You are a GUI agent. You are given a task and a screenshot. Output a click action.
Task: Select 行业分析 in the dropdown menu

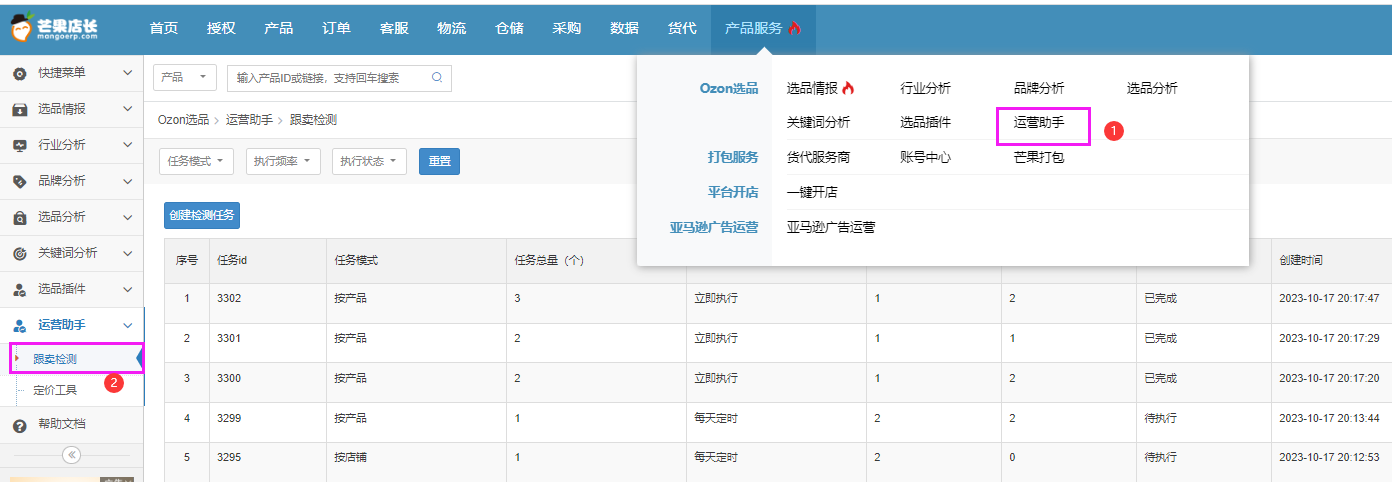tap(925, 88)
